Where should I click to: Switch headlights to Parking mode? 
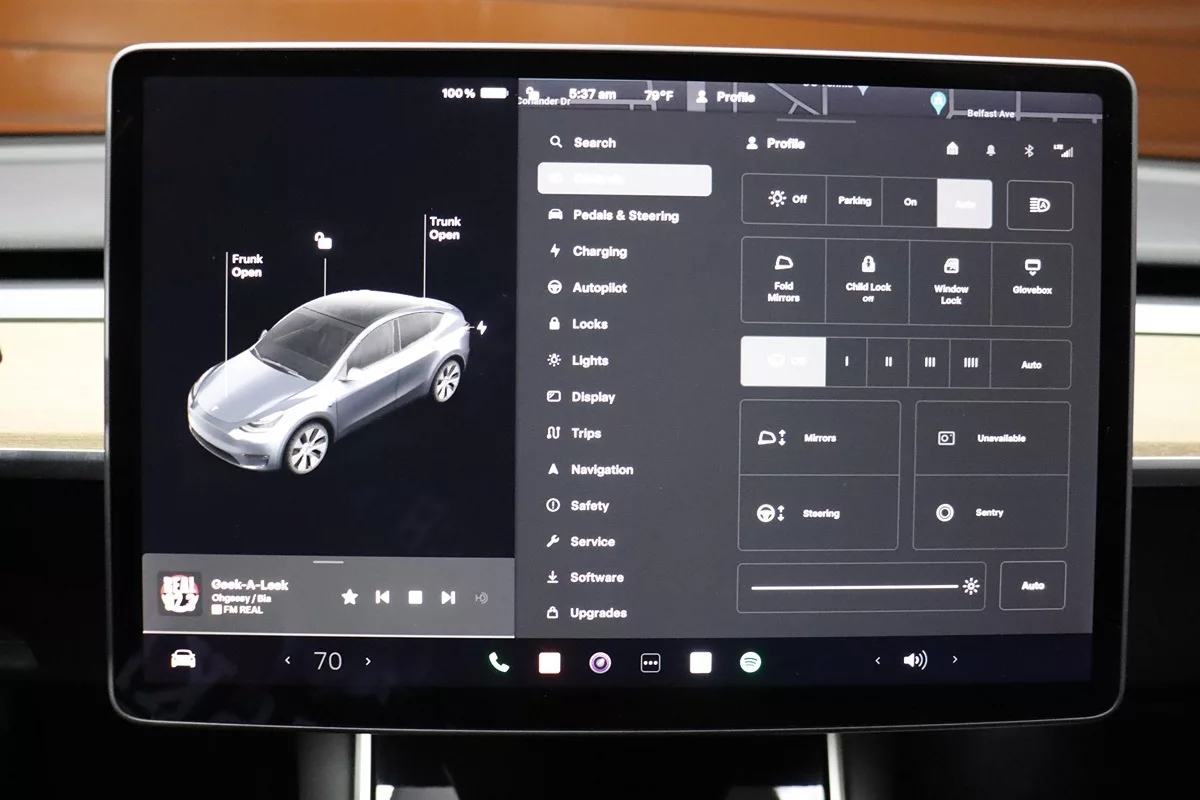854,201
